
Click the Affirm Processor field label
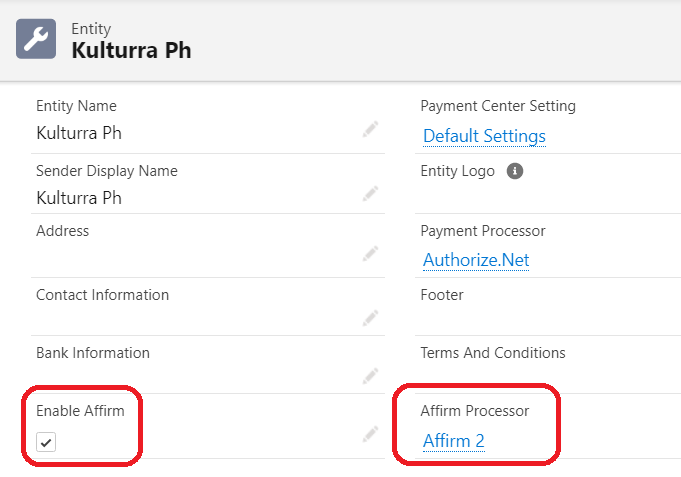tap(476, 411)
